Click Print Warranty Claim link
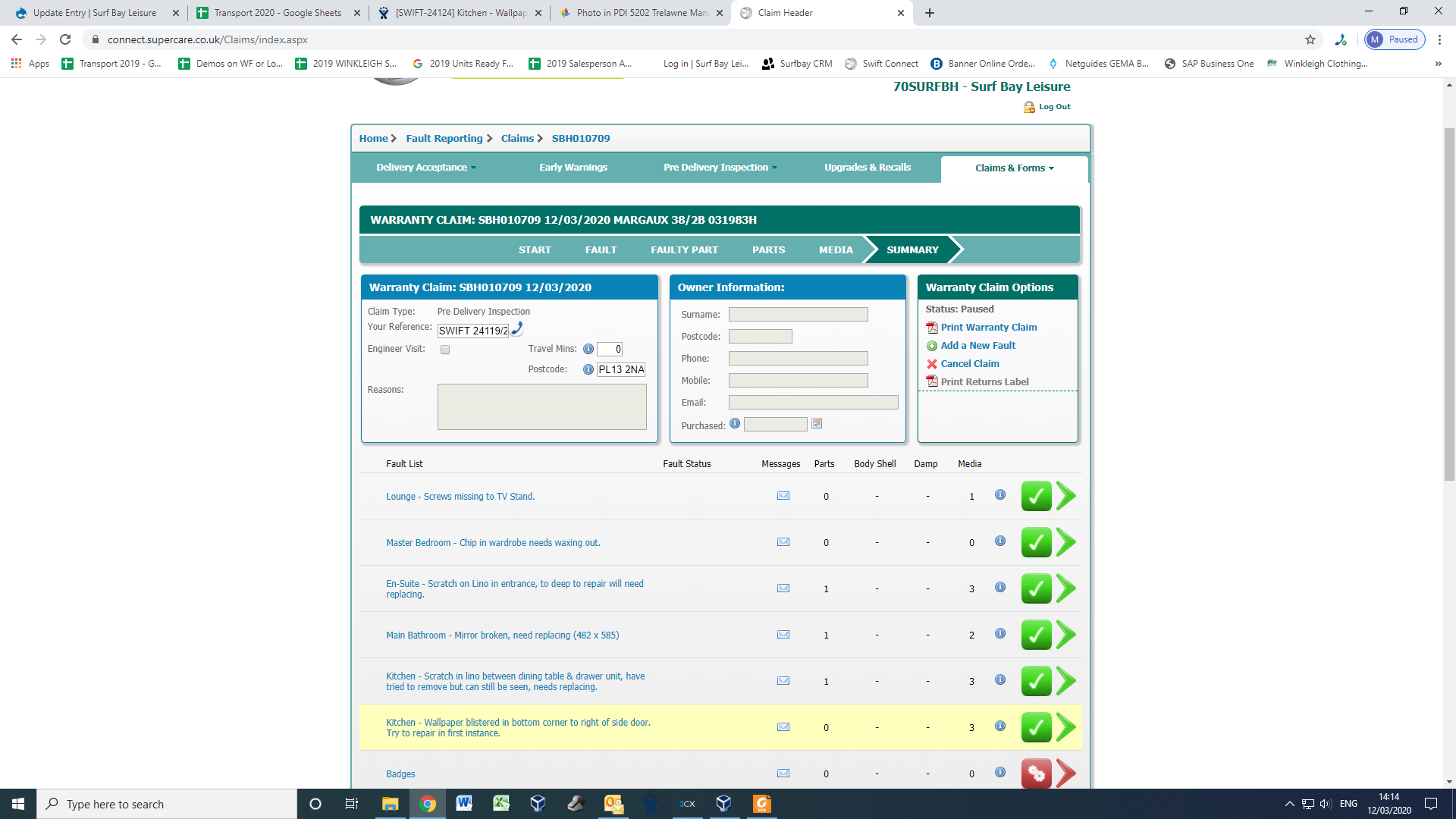1456x819 pixels. click(988, 328)
